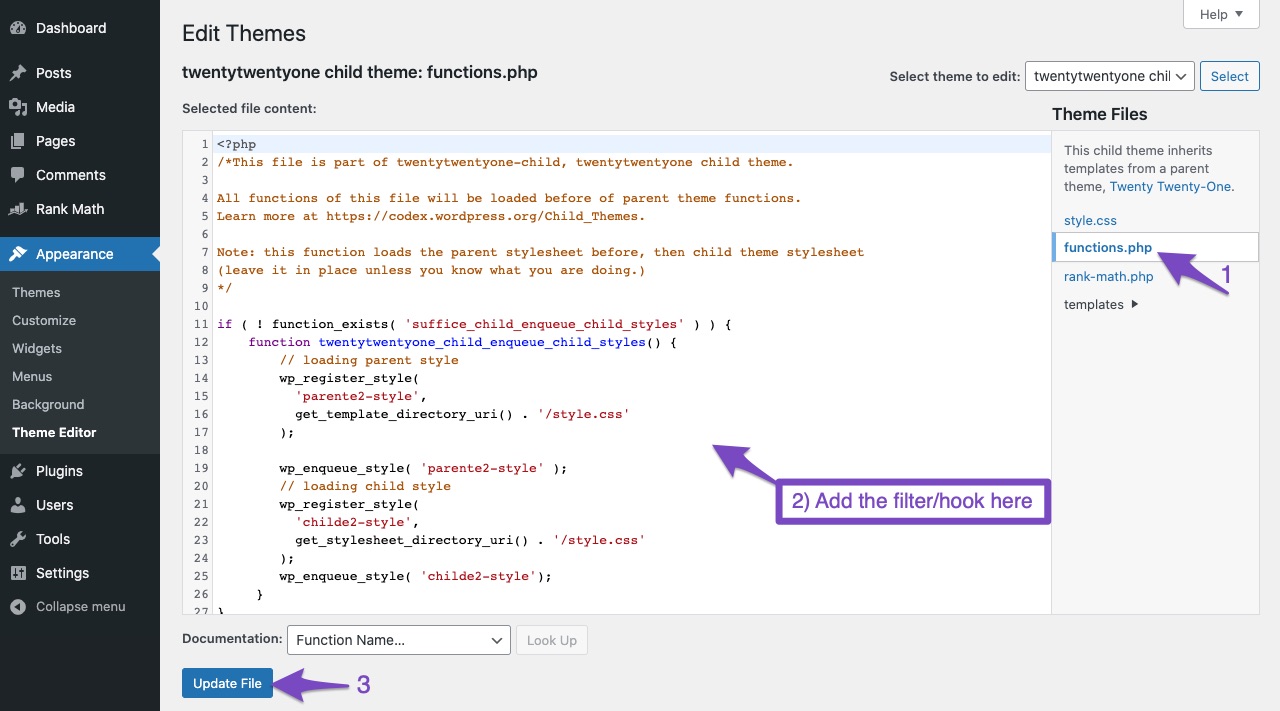This screenshot has width=1280, height=711.
Task: Click the Edit Themes page heading
Action: [x=244, y=33]
